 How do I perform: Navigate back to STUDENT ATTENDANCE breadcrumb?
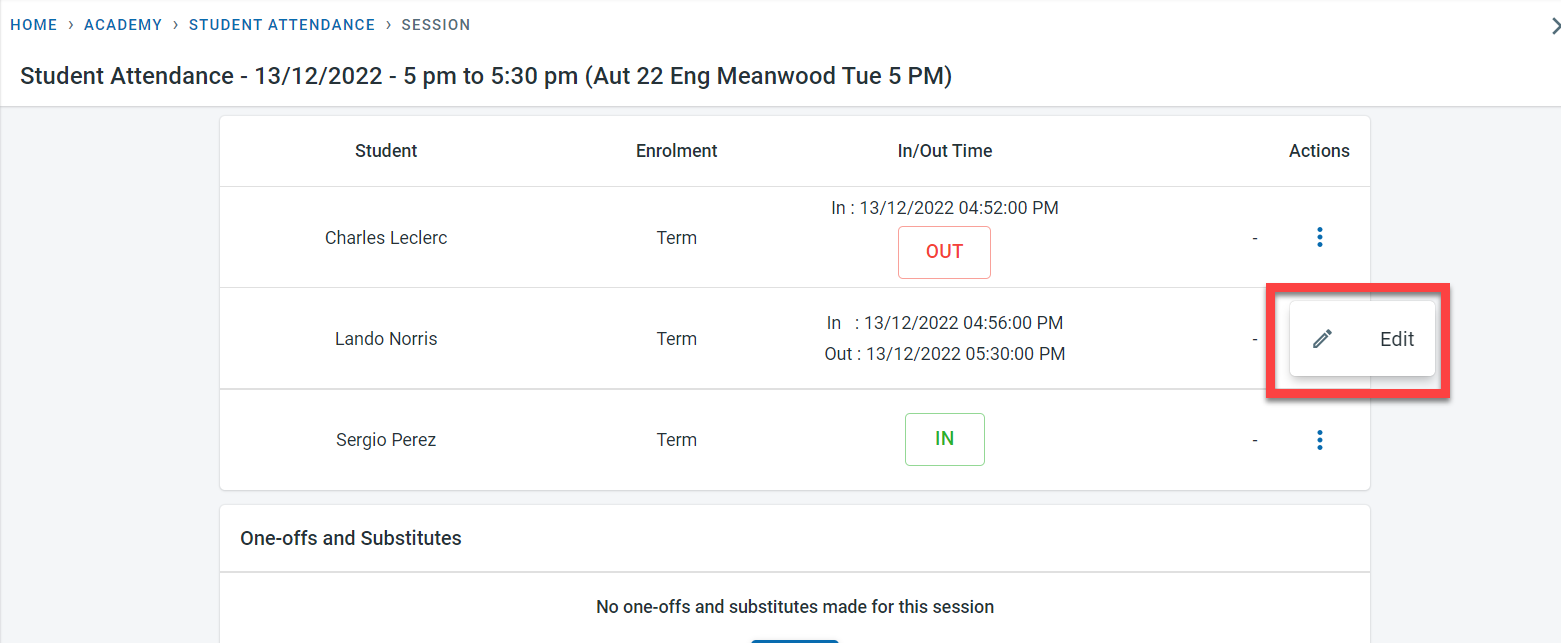tap(282, 25)
